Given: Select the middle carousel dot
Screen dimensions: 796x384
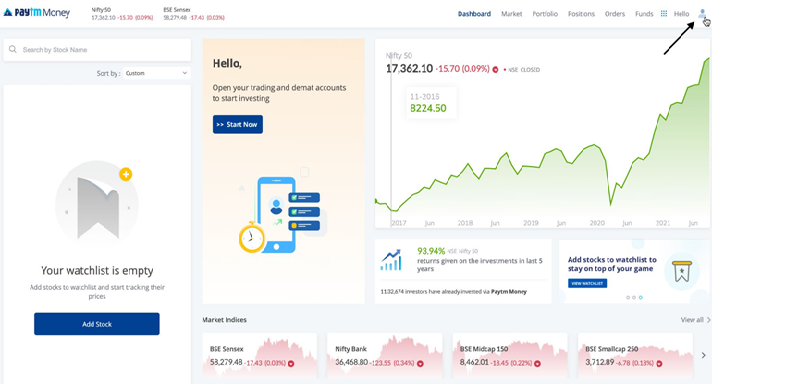Looking at the screenshot, I should [x=634, y=298].
